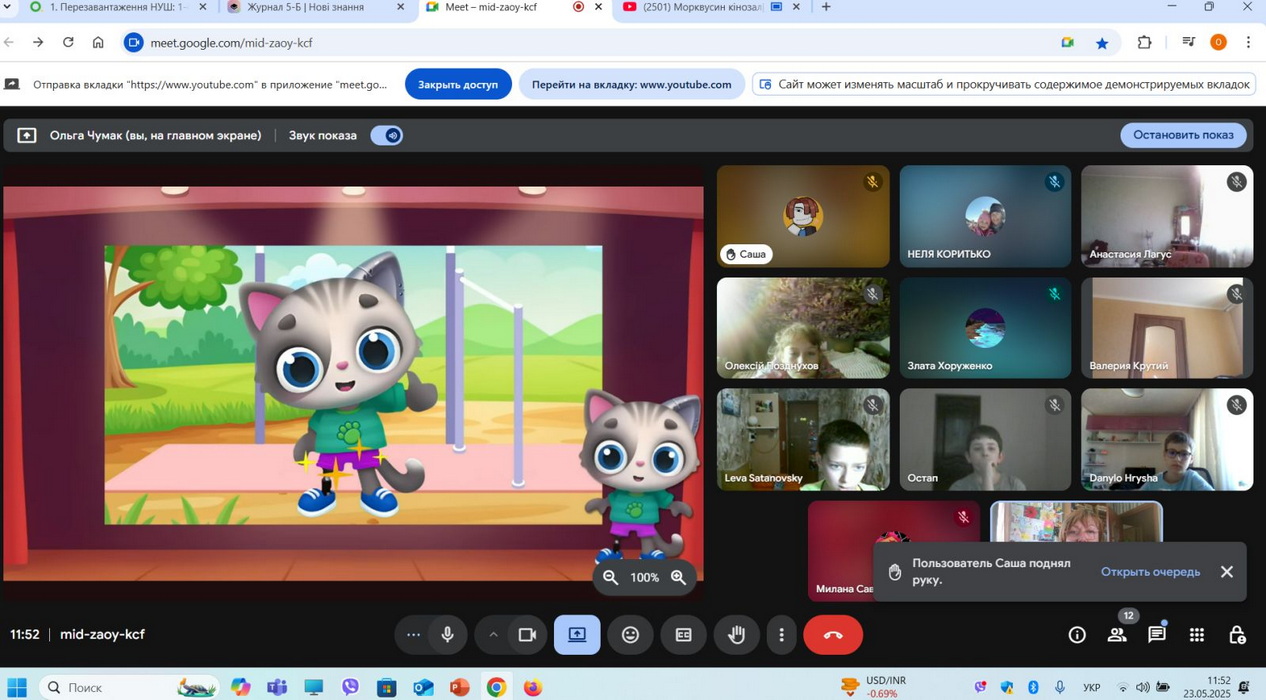1266x700 pixels.
Task: Open a new browser tab
Action: [826, 7]
